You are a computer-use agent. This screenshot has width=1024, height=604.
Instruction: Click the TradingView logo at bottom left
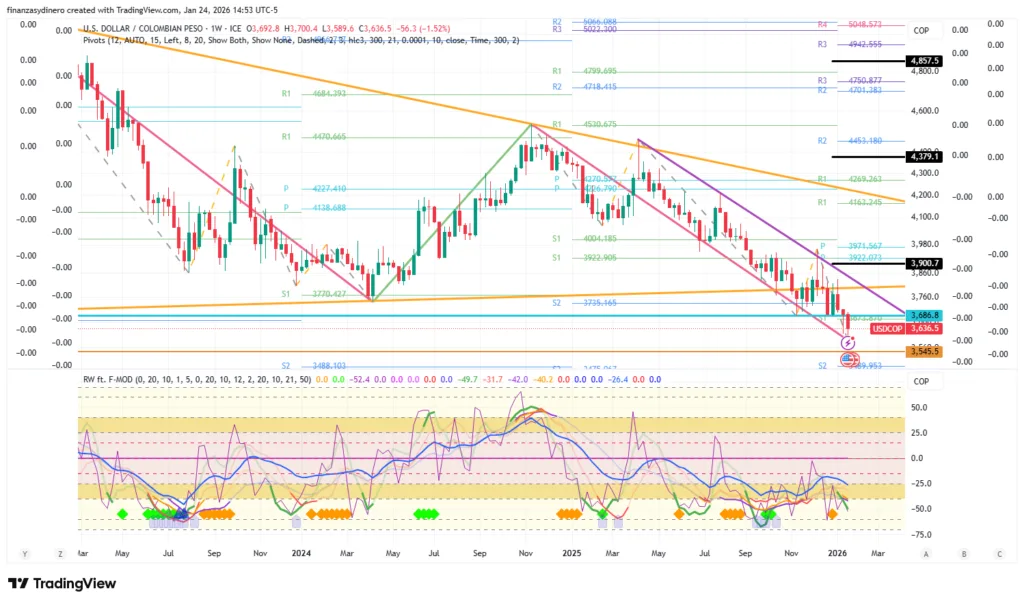62,584
